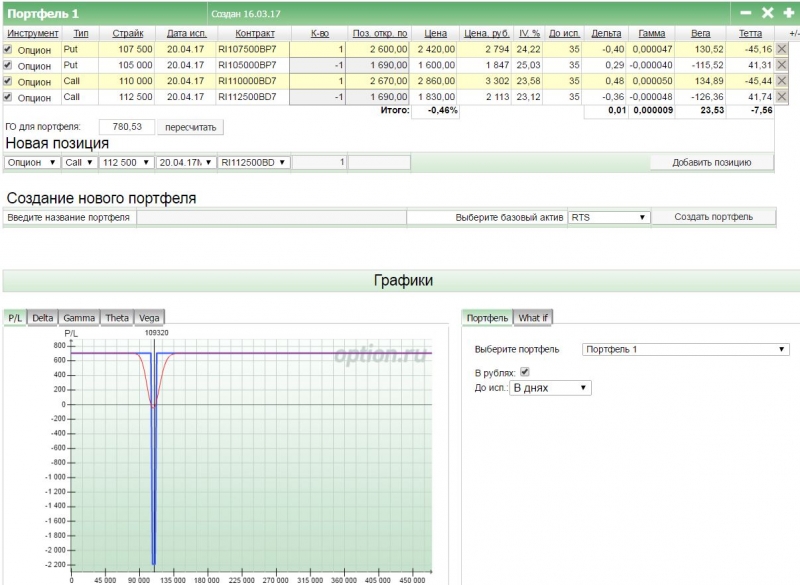Toggle checkbox for 110 000 Call row
This screenshot has height=585, width=800.
pos(9,81)
